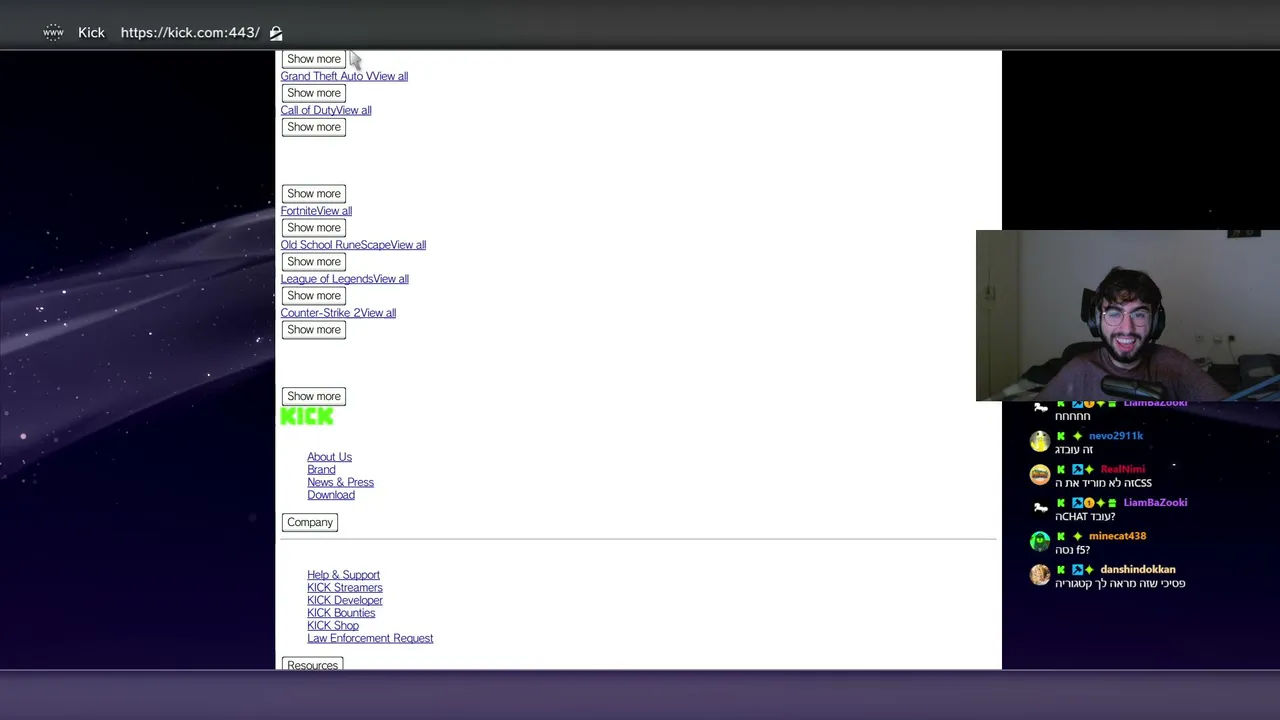
Task: Click the www globe icon in the browser bar
Action: point(53,33)
